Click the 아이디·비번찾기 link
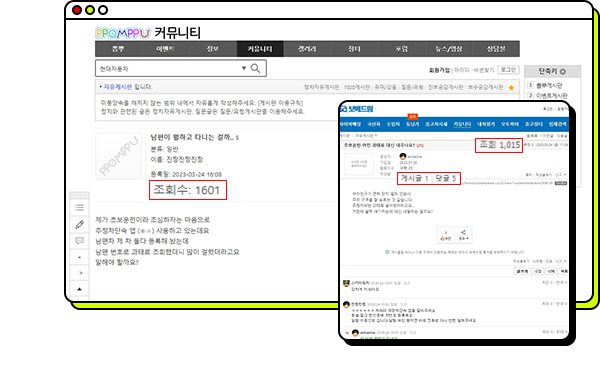The image size is (600, 390). (x=474, y=70)
